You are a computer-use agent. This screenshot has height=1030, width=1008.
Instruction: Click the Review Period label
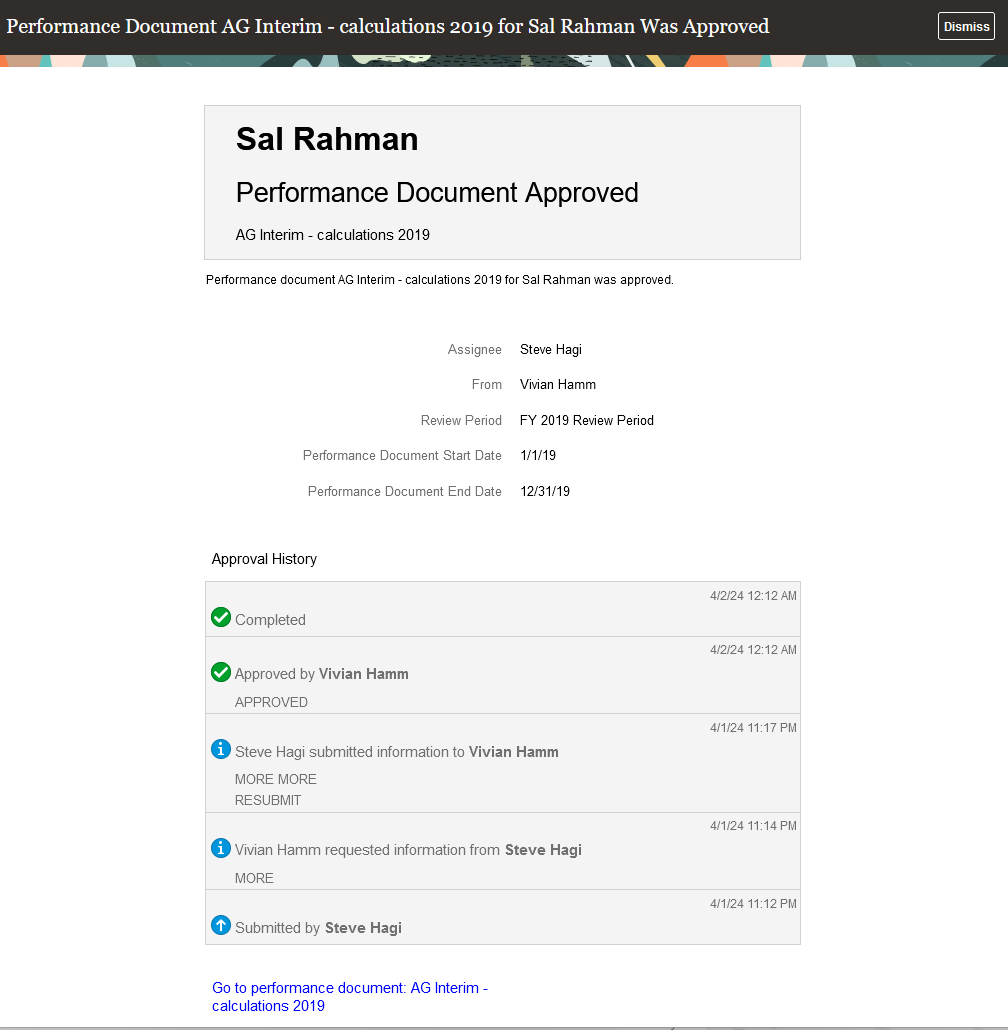(461, 420)
